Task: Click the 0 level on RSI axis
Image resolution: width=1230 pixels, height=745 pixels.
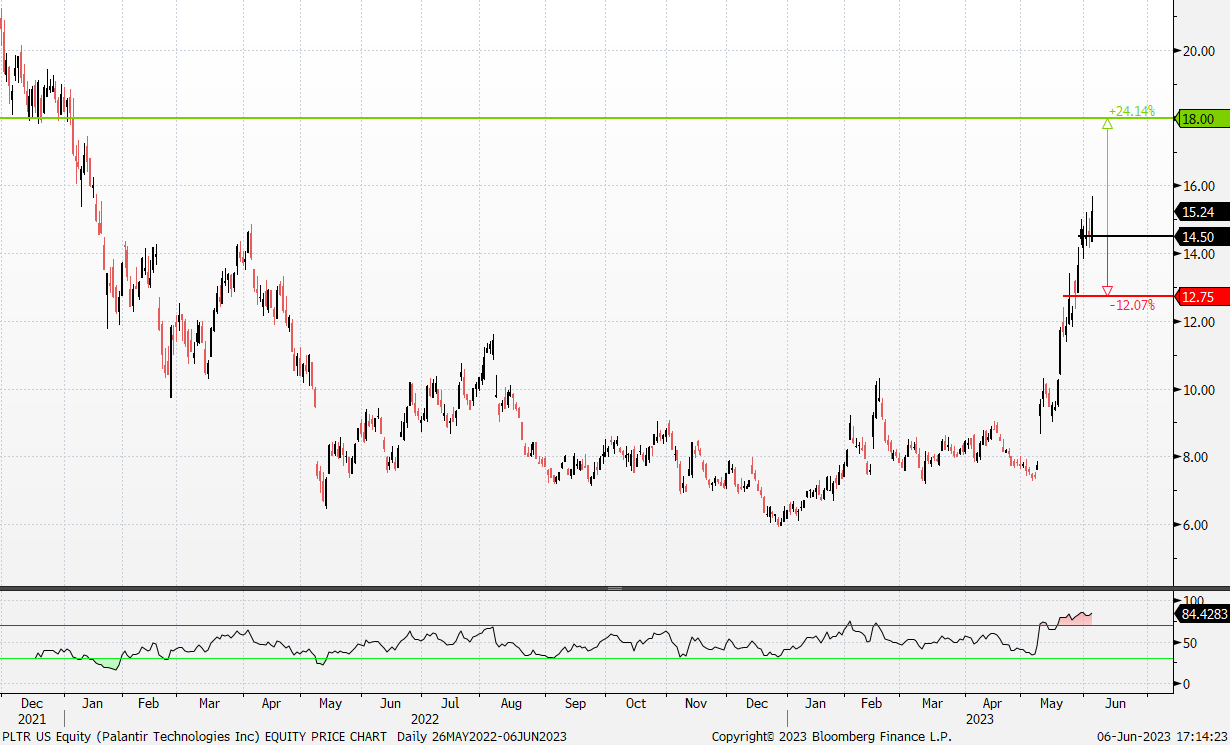Action: 1185,684
